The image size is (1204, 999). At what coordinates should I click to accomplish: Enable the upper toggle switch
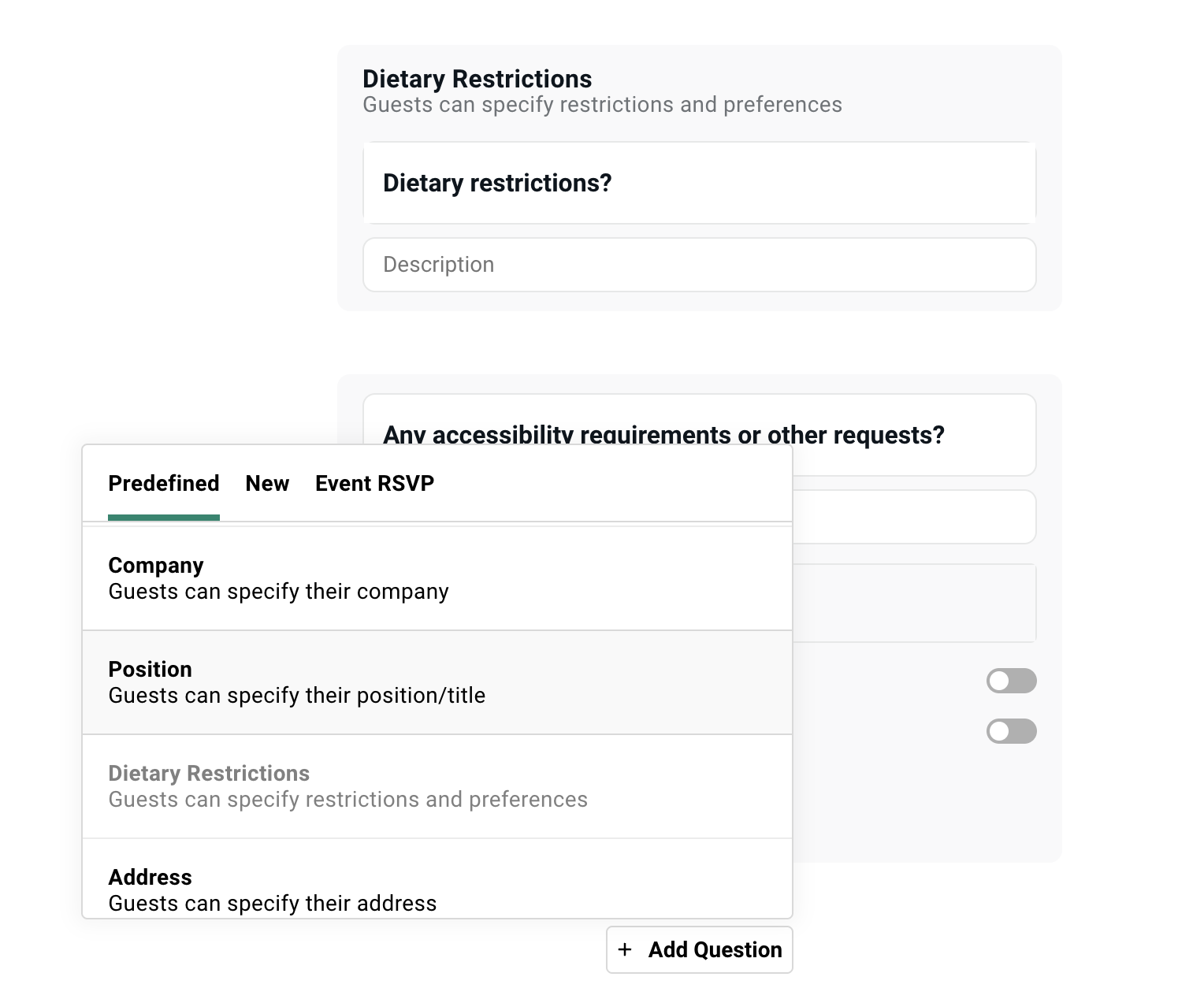1012,680
